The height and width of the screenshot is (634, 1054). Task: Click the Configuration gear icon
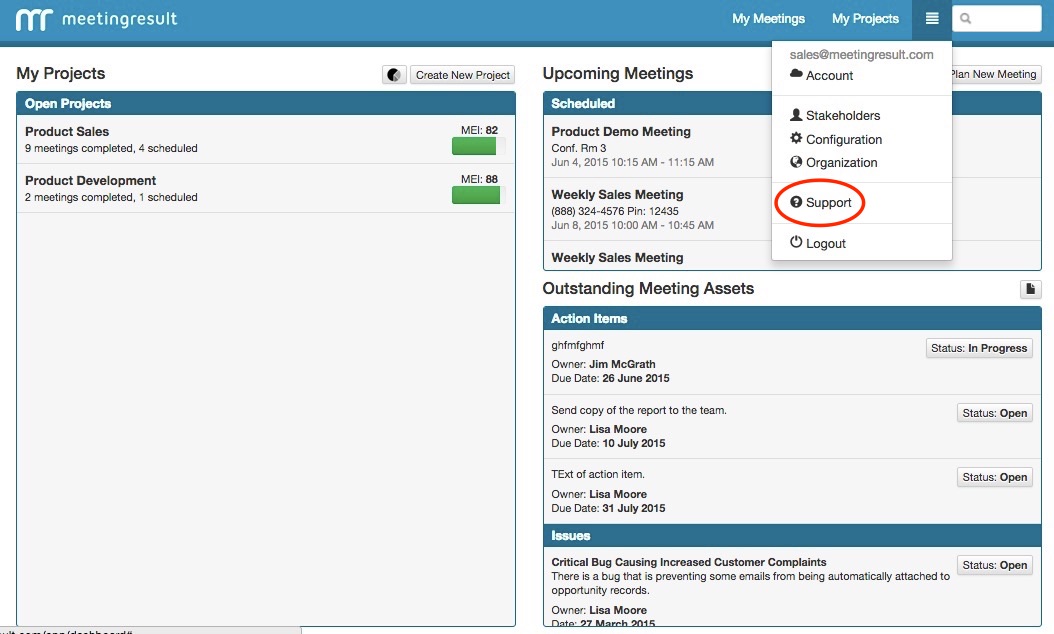click(796, 139)
